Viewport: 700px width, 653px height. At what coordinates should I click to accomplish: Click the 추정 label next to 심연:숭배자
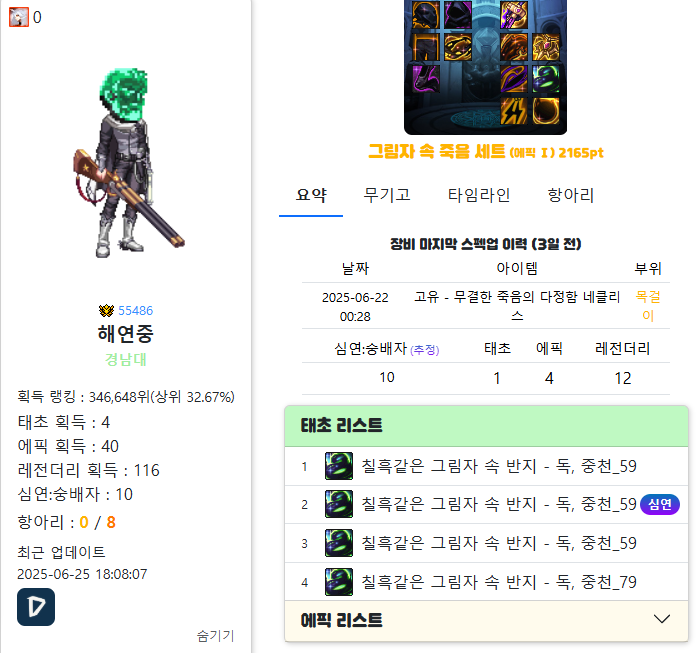pyautogui.click(x=425, y=350)
